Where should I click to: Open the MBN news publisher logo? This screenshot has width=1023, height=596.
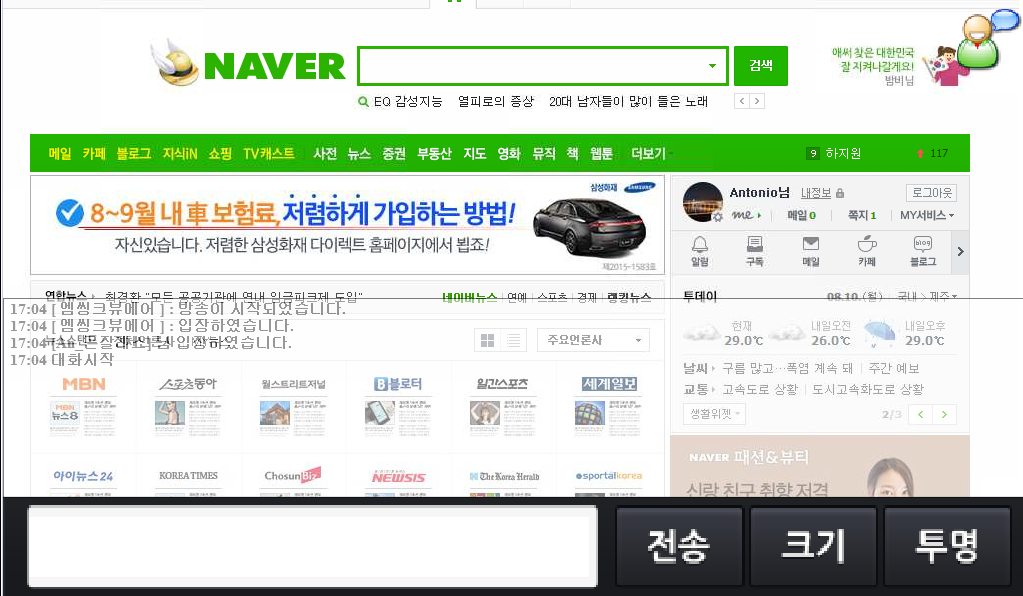pyautogui.click(x=84, y=384)
